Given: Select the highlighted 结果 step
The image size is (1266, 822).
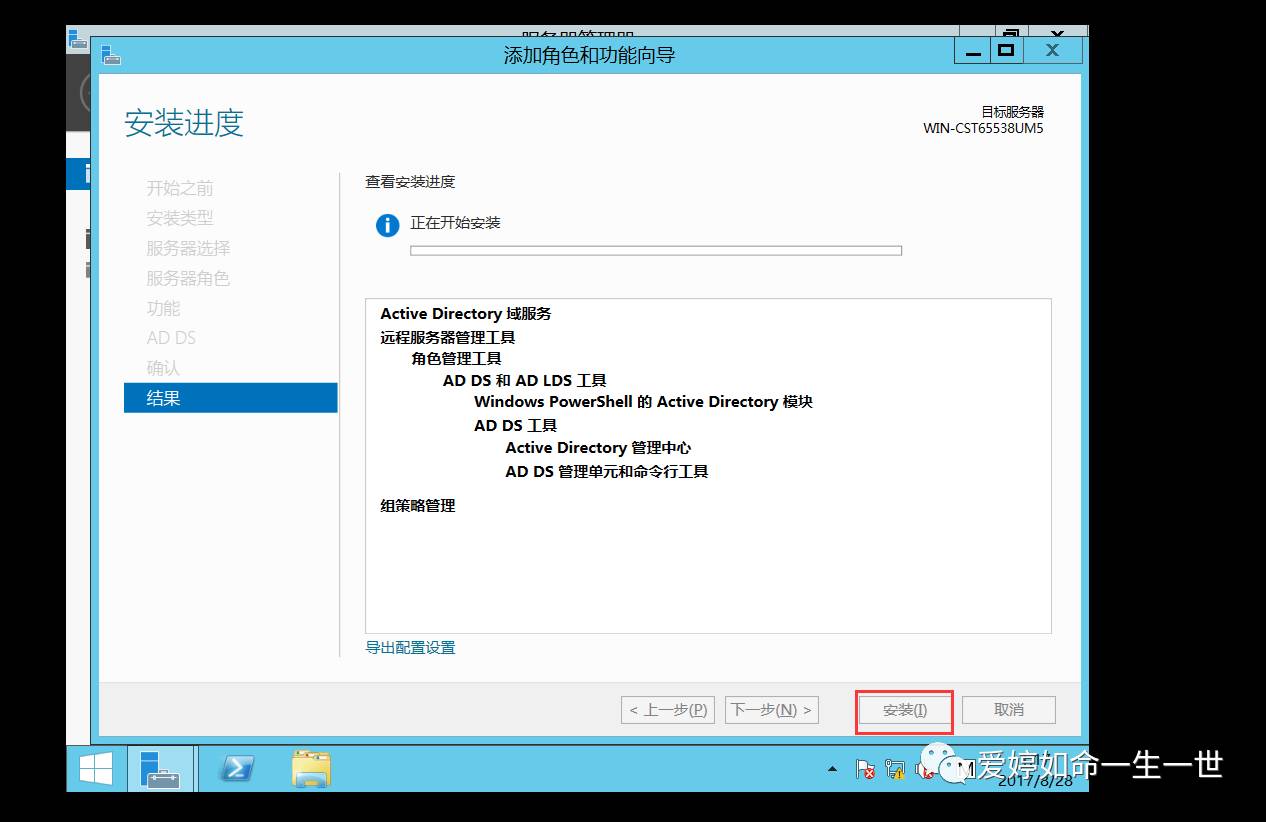Looking at the screenshot, I should click(231, 397).
